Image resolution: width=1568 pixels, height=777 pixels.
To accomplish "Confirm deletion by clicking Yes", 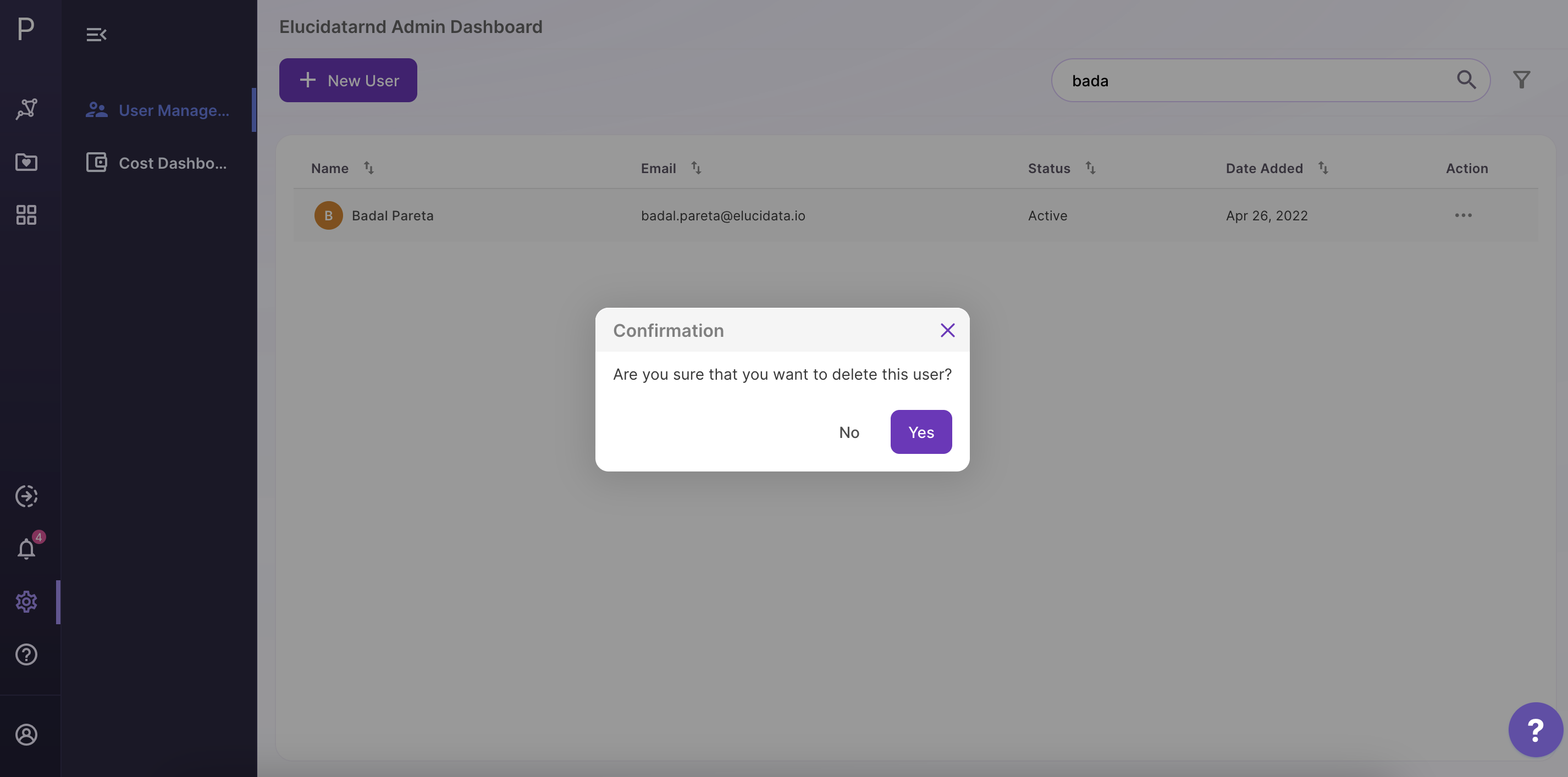I will coord(921,432).
